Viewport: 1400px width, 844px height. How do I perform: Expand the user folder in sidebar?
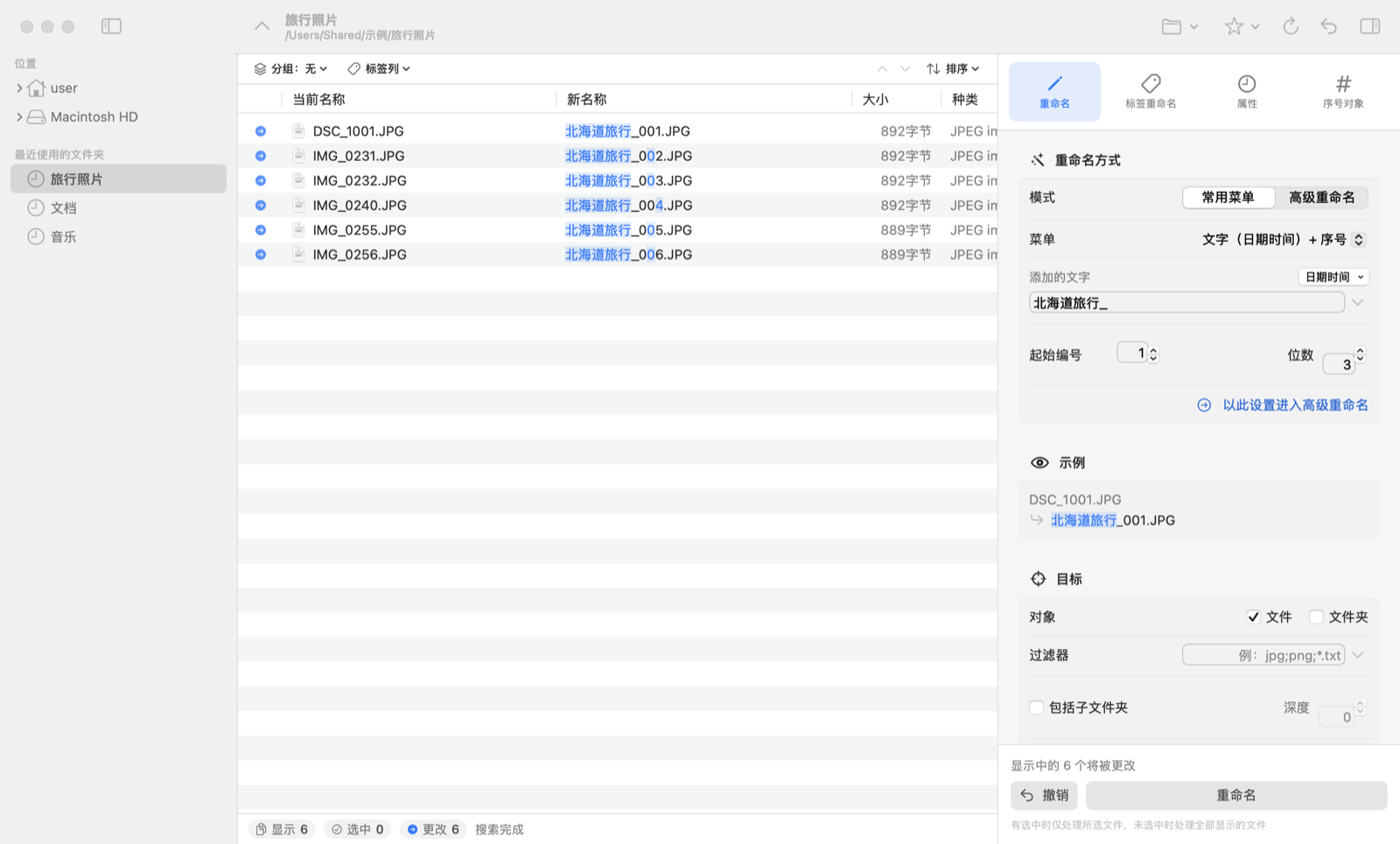coord(19,88)
